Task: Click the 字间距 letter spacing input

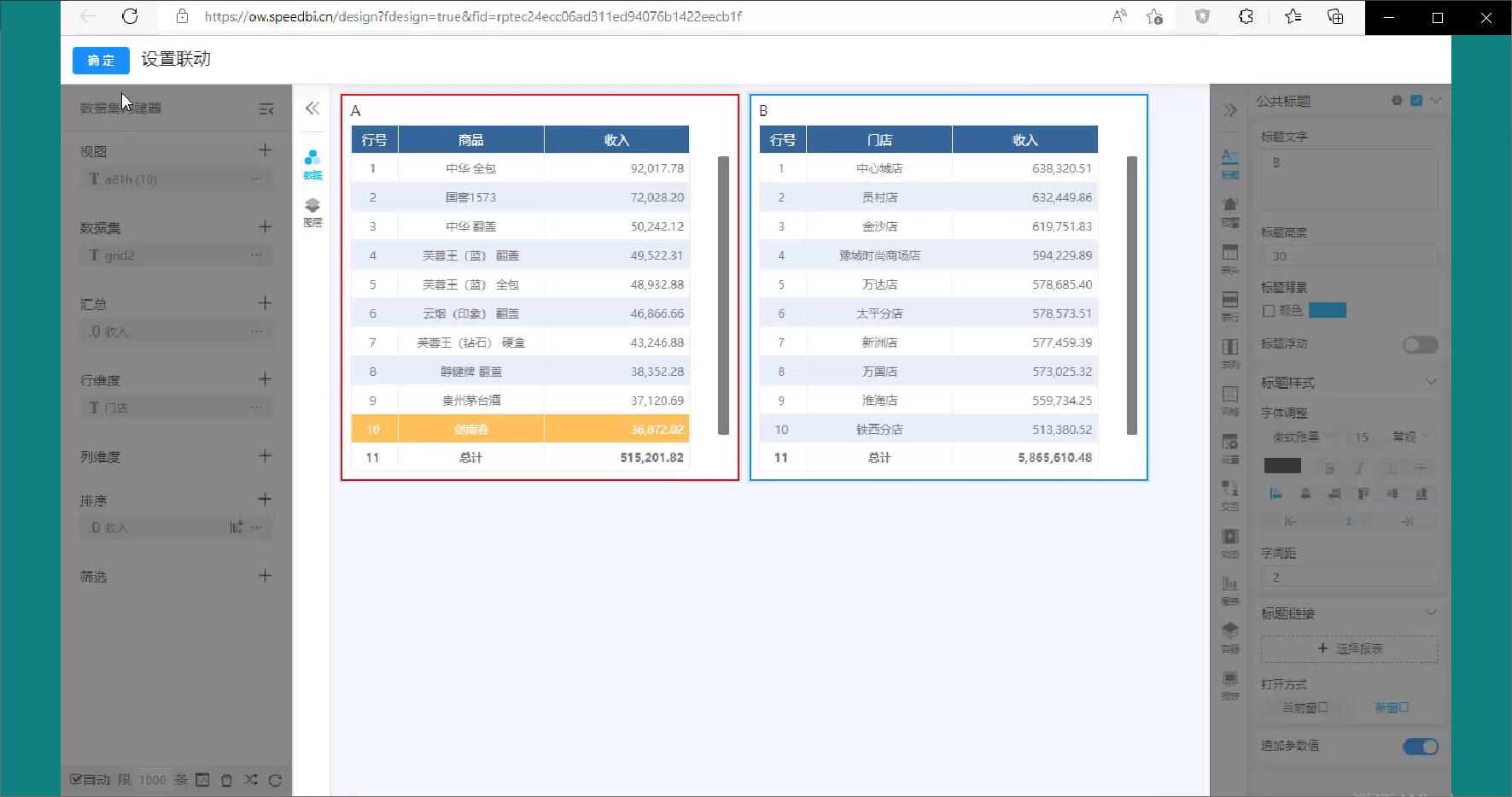Action: click(1349, 577)
